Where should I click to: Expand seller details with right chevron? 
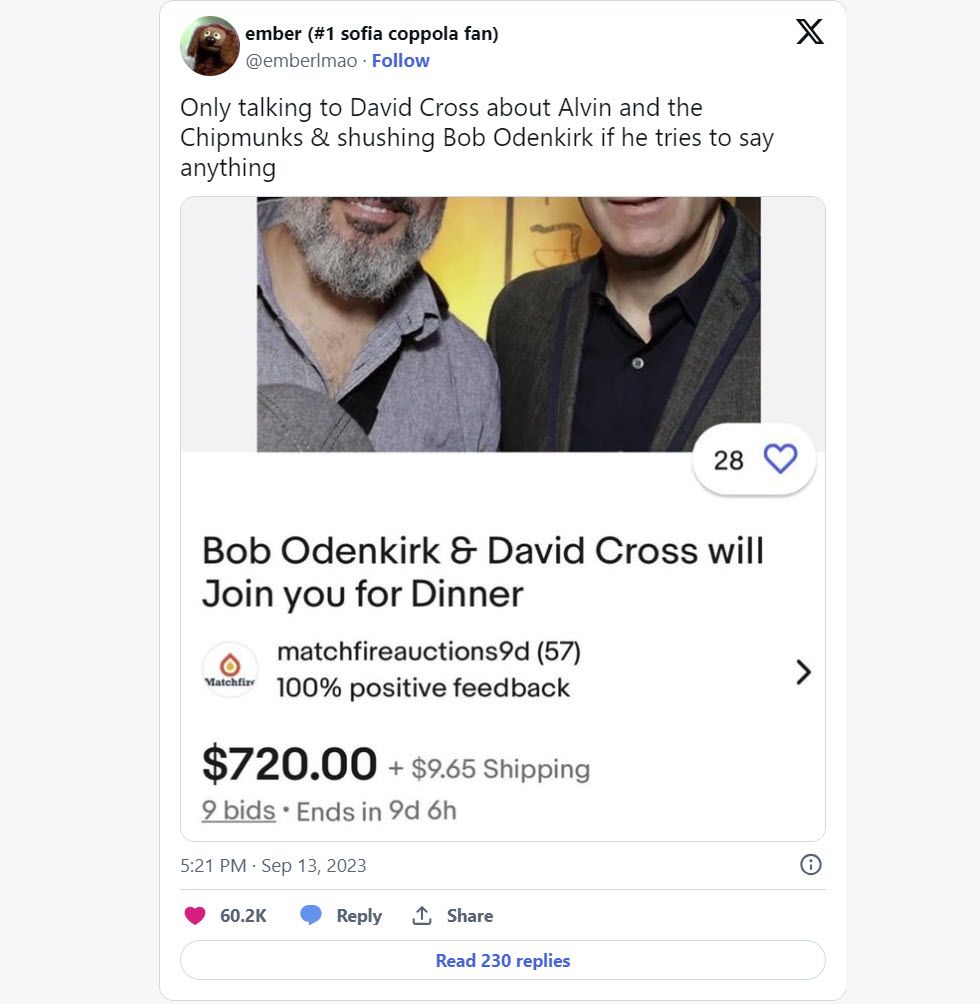pyautogui.click(x=803, y=672)
